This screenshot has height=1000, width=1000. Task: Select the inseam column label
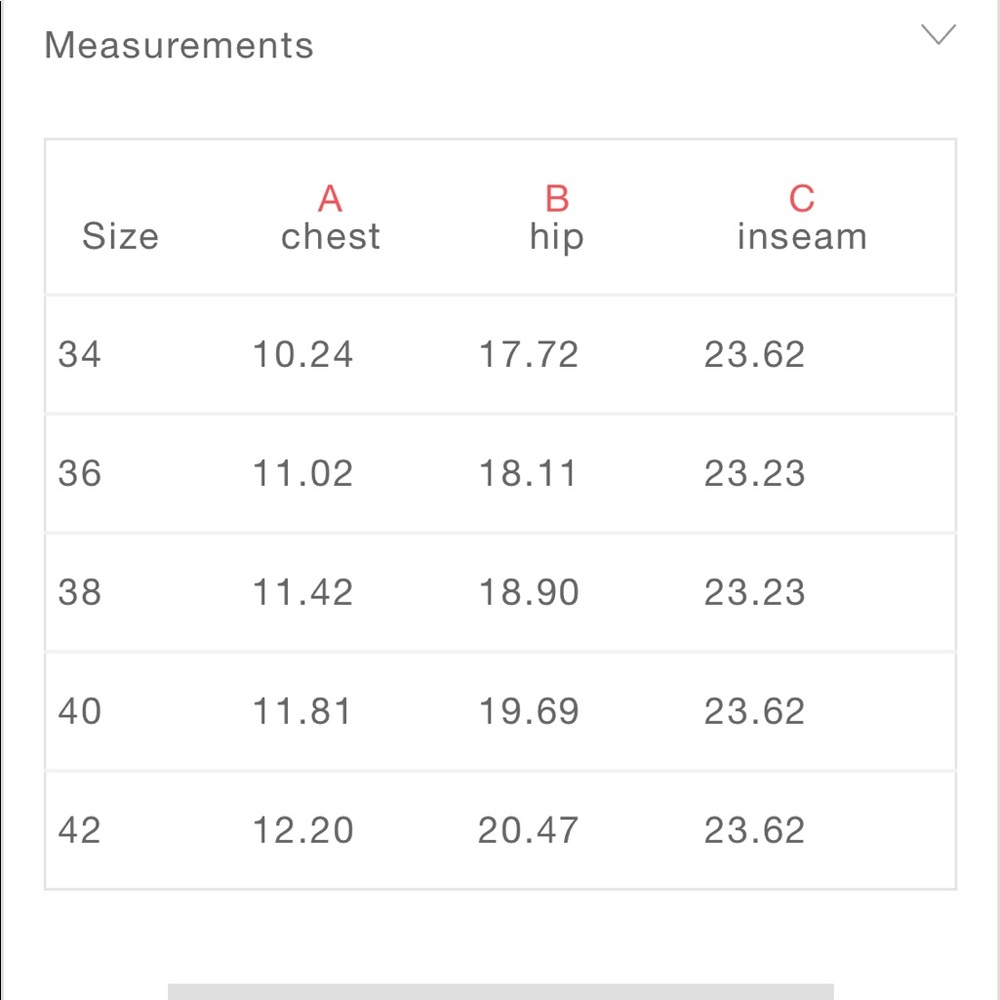(x=802, y=237)
